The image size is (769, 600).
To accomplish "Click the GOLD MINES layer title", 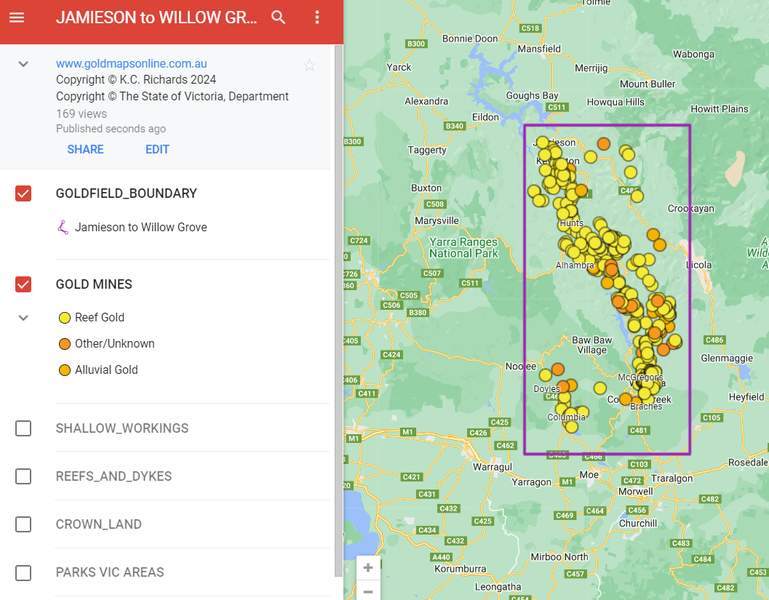I will (94, 284).
